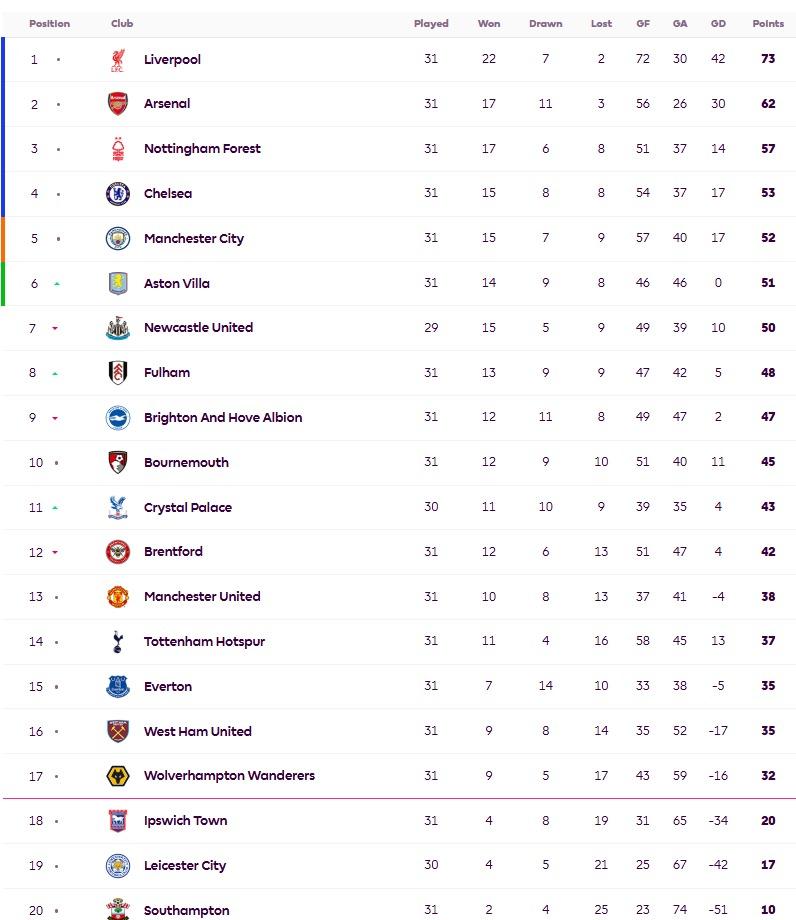
Task: Click the Wolverhampton Wanderers wolf badge
Action: tap(118, 776)
